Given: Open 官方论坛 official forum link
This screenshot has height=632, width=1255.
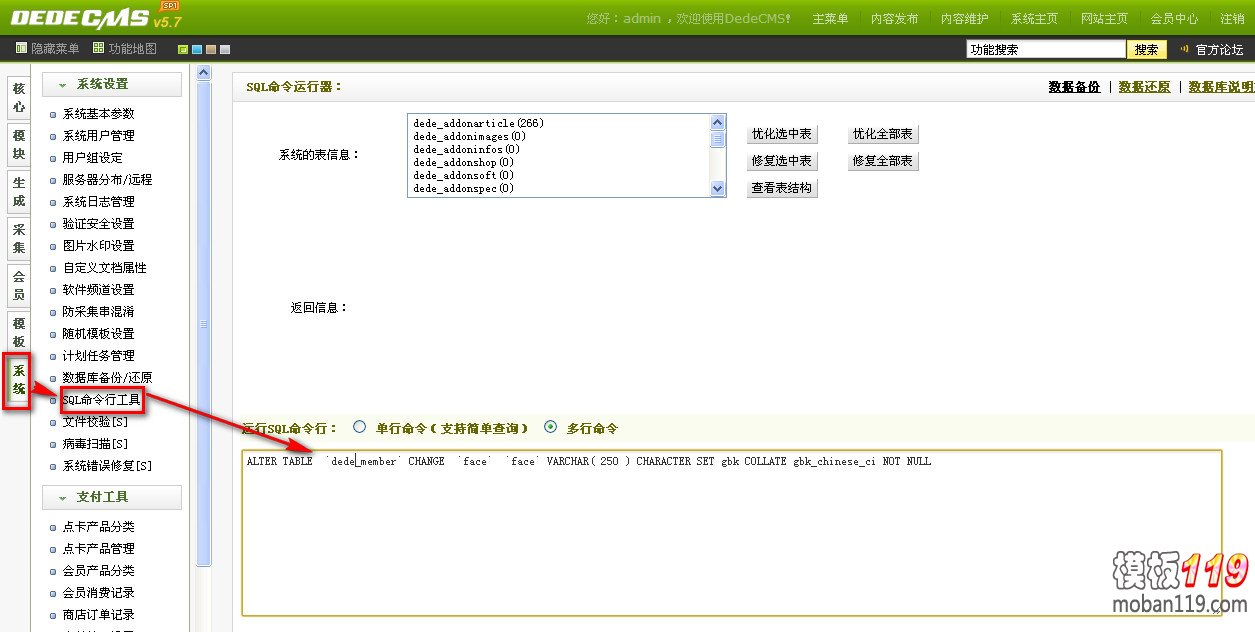Looking at the screenshot, I should point(1219,49).
